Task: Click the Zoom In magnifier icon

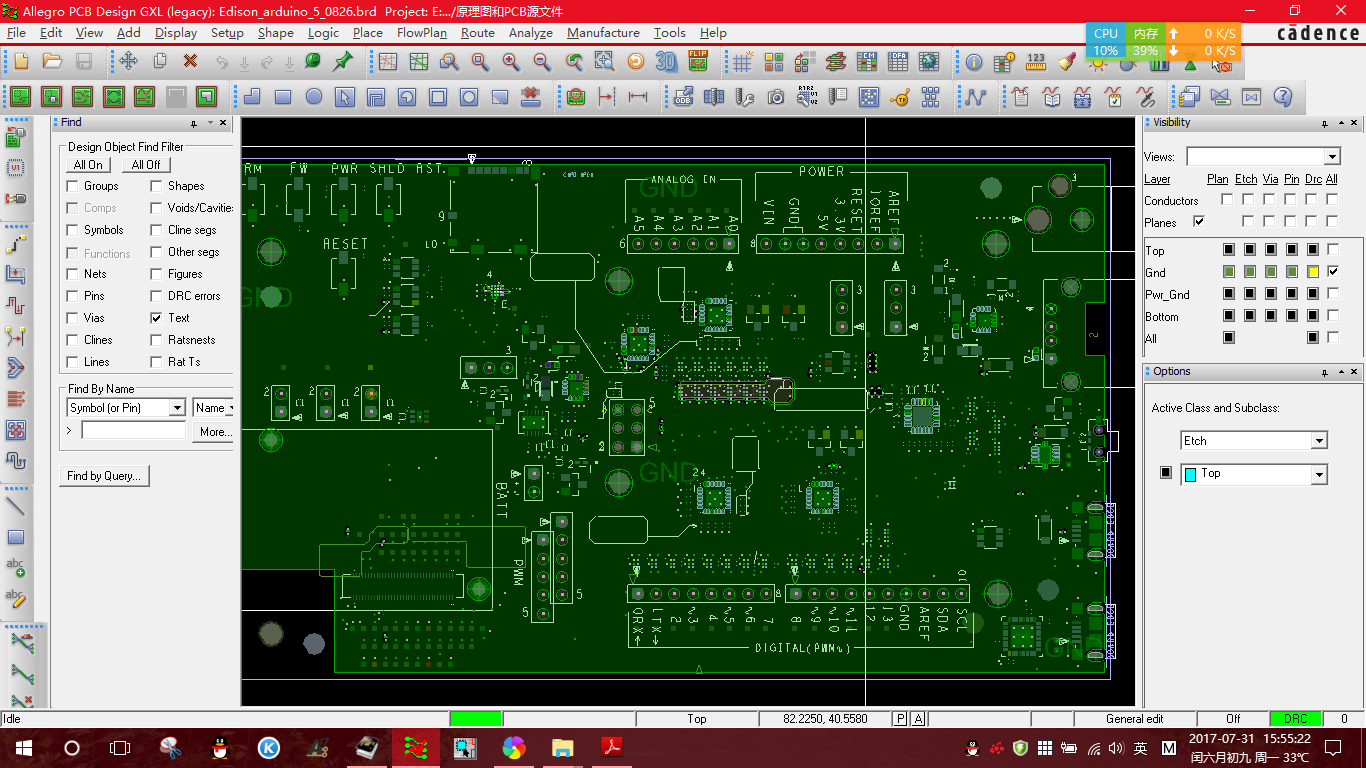Action: tap(511, 62)
